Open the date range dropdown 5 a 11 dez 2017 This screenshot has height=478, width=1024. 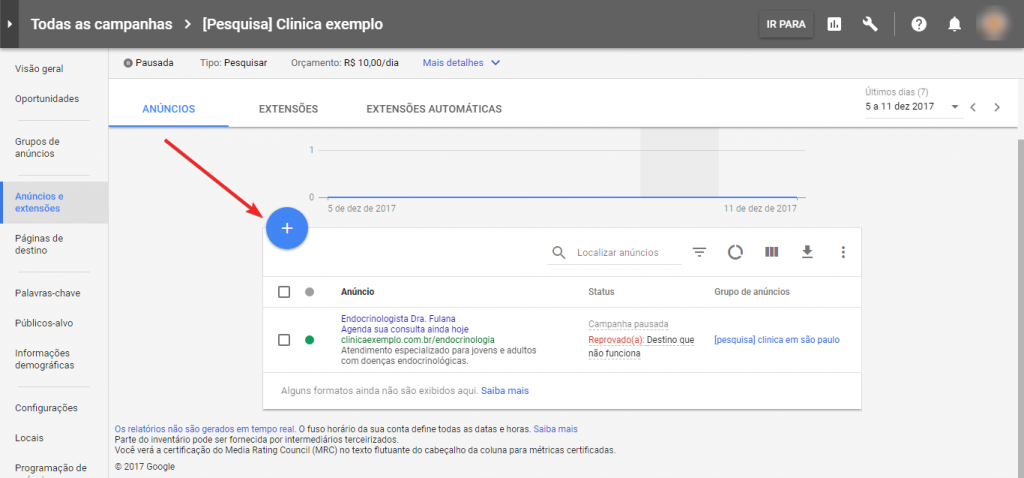[x=912, y=106]
